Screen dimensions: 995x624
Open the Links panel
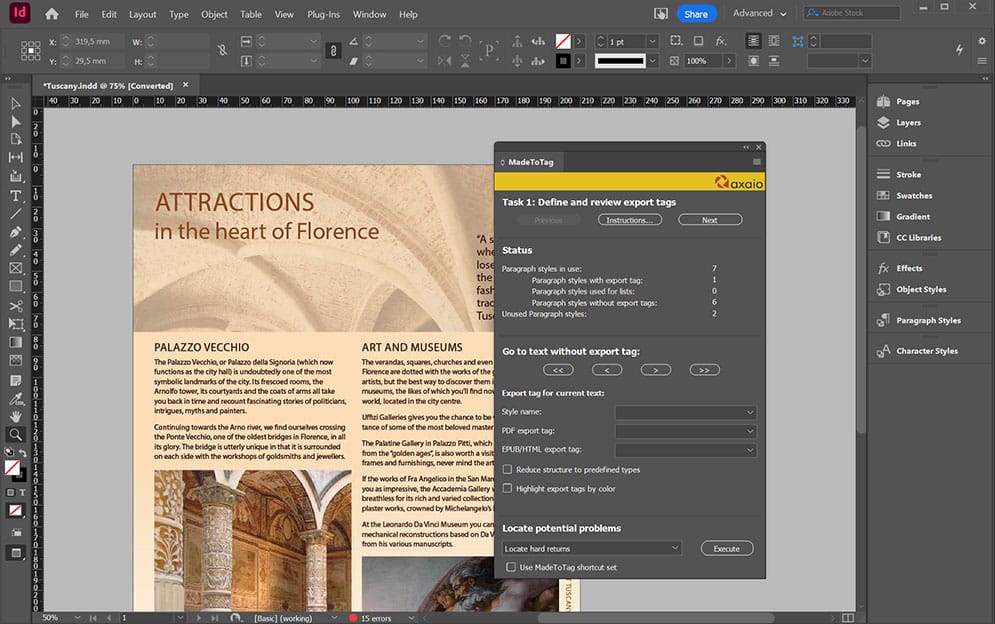(x=906, y=143)
